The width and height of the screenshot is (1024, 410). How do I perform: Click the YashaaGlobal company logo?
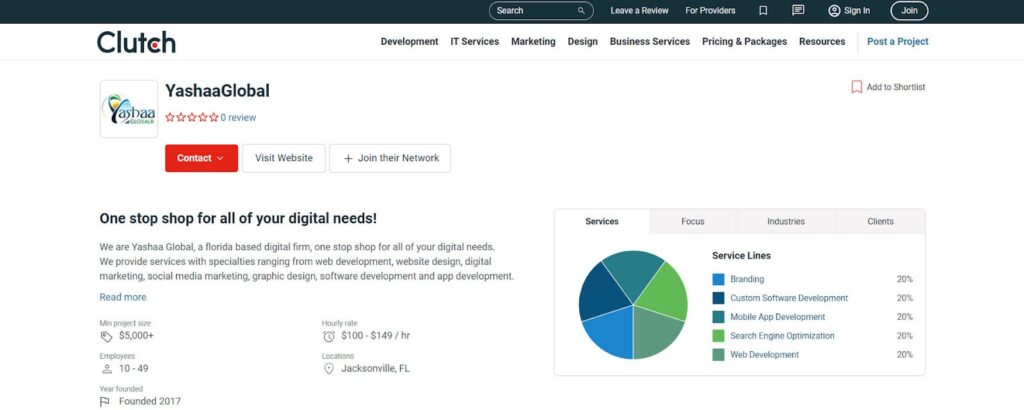[x=129, y=109]
